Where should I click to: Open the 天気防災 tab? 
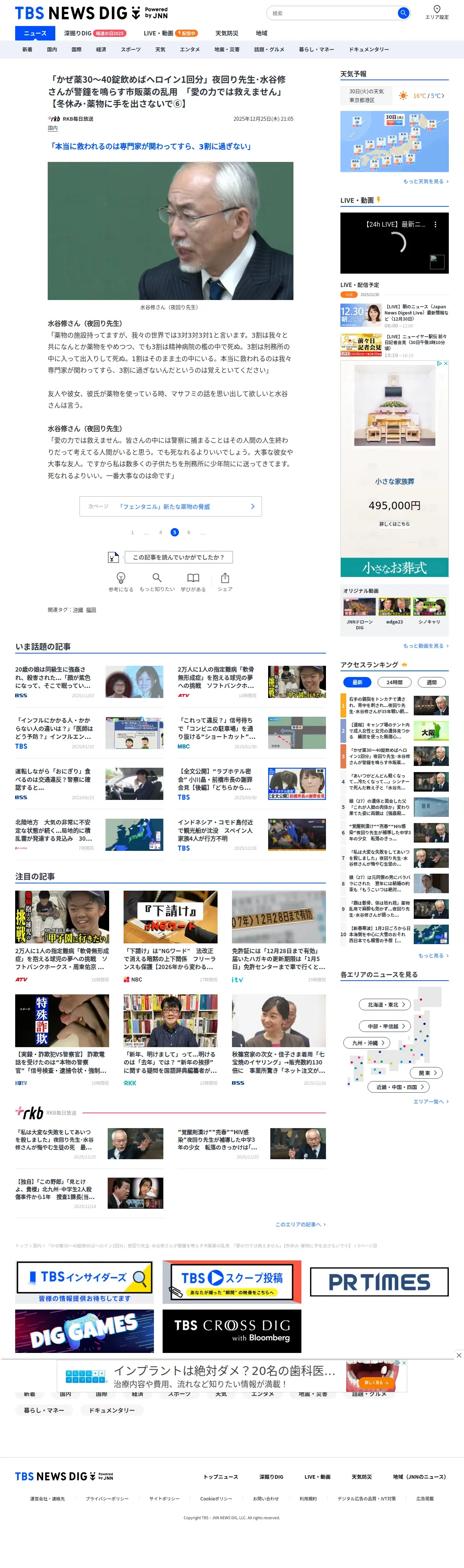(x=227, y=33)
